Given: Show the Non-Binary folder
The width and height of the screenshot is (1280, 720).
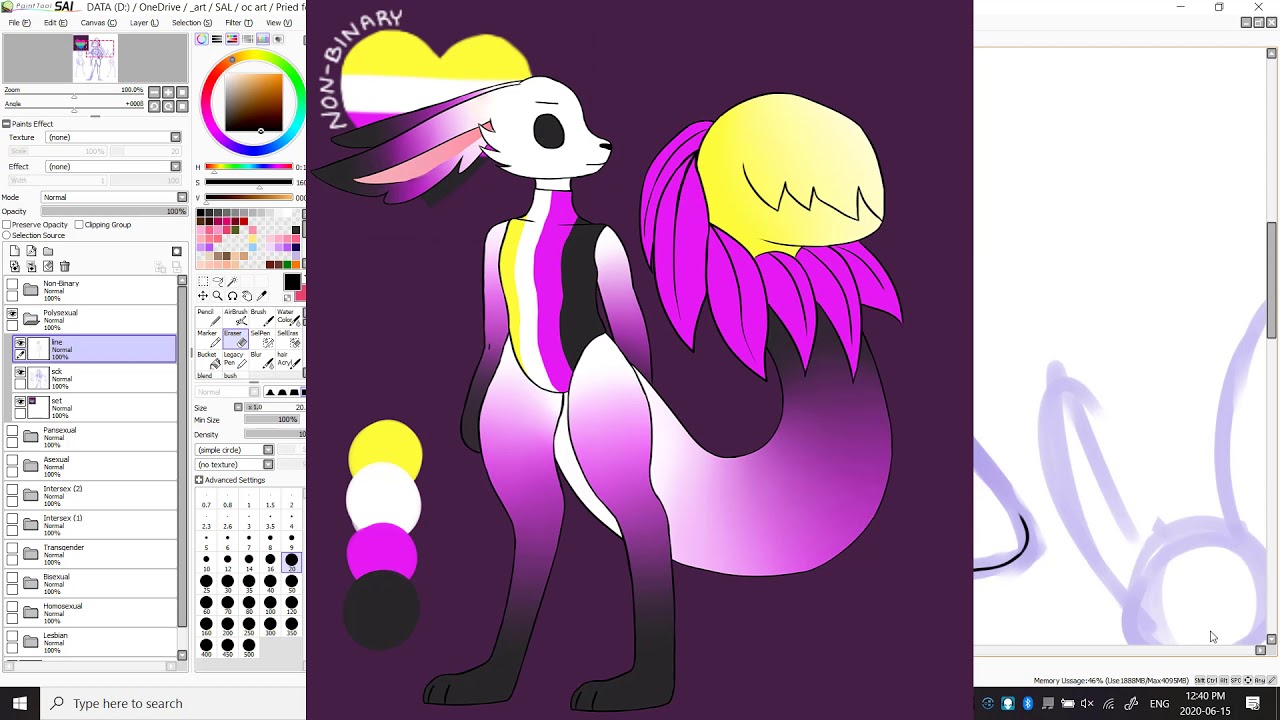Looking at the screenshot, I should coord(12,286).
